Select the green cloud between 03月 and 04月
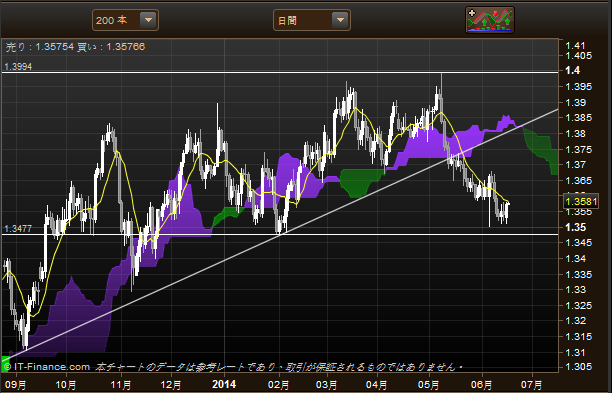The image size is (612, 393). 361,183
